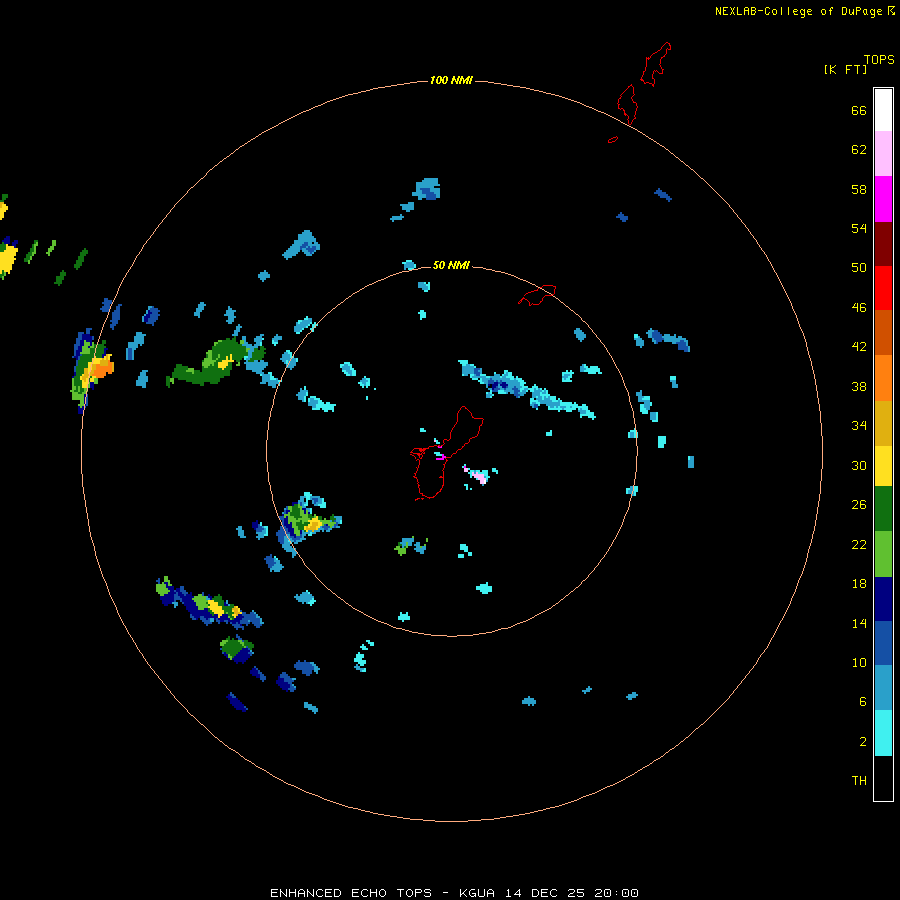900x900 pixels.
Task: Click the '18' scale label
Action: [x=859, y=584]
